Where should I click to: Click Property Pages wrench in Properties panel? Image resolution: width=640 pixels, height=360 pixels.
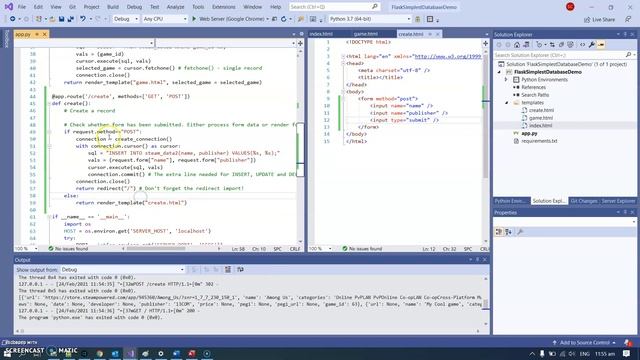(x=520, y=232)
